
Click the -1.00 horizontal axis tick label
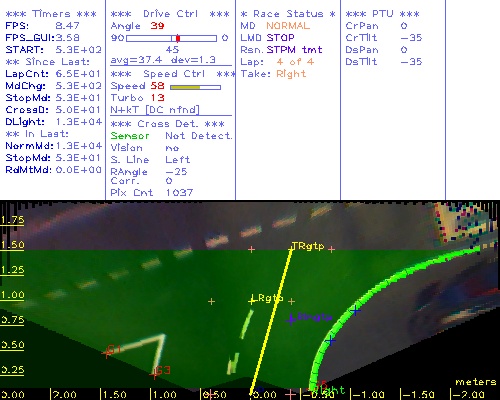tap(369, 395)
